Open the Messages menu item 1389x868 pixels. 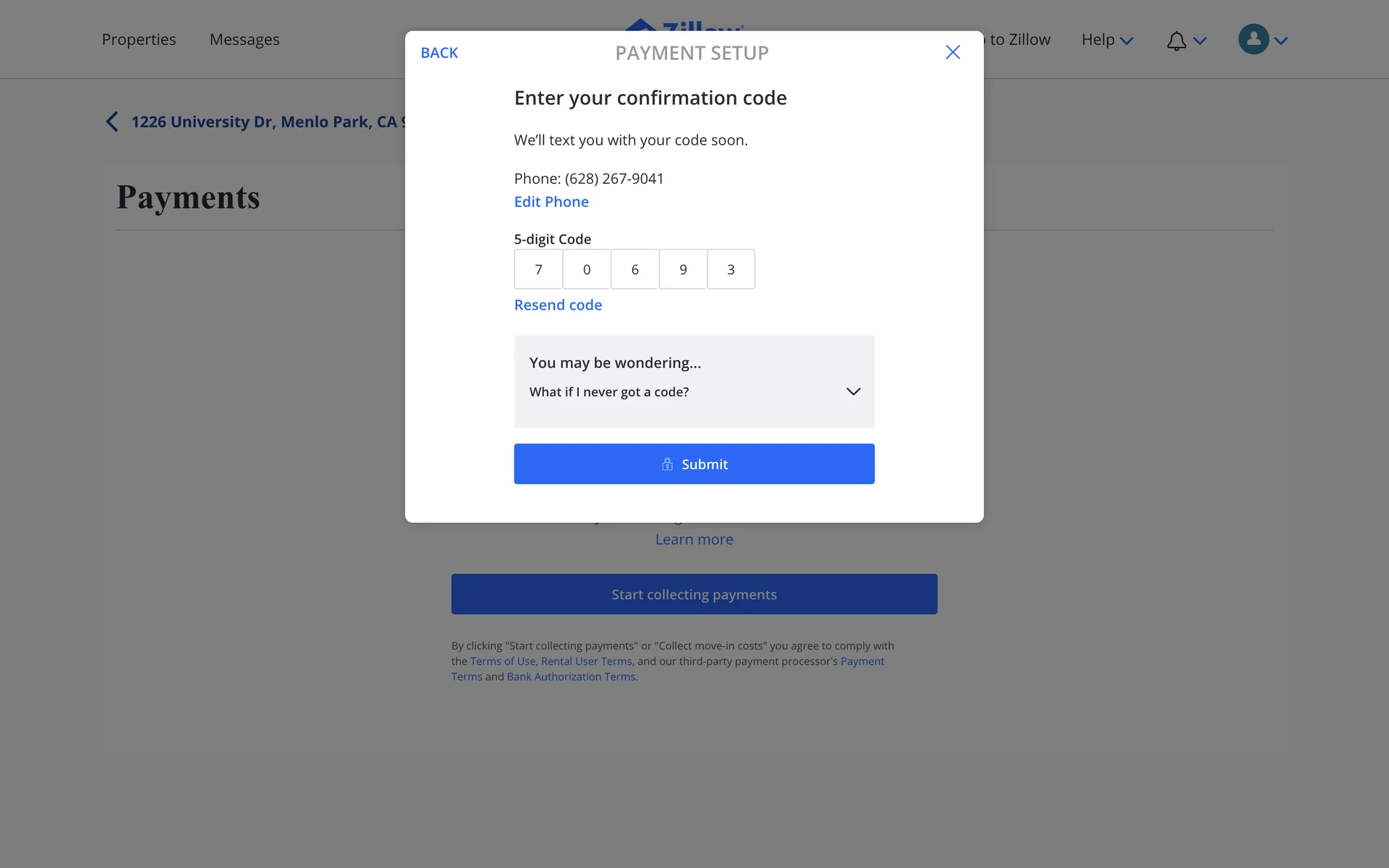click(245, 40)
